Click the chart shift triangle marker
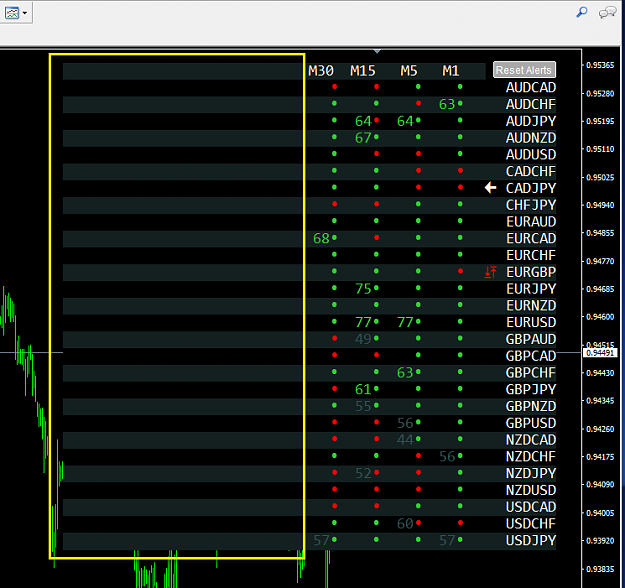The width and height of the screenshot is (625, 588). pos(377,51)
